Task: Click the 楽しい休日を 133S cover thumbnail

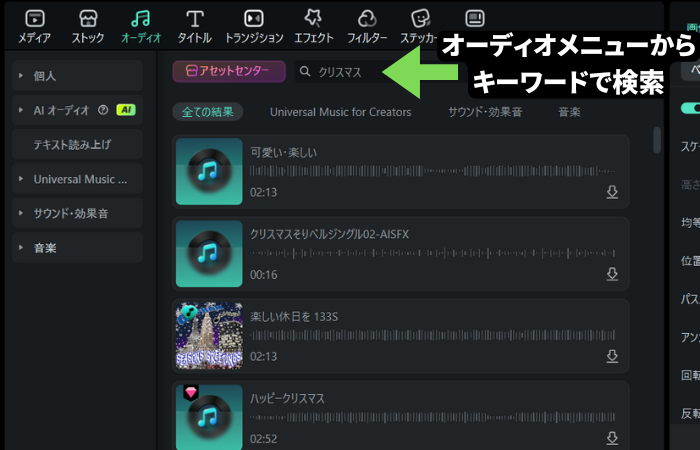Action: click(209, 336)
